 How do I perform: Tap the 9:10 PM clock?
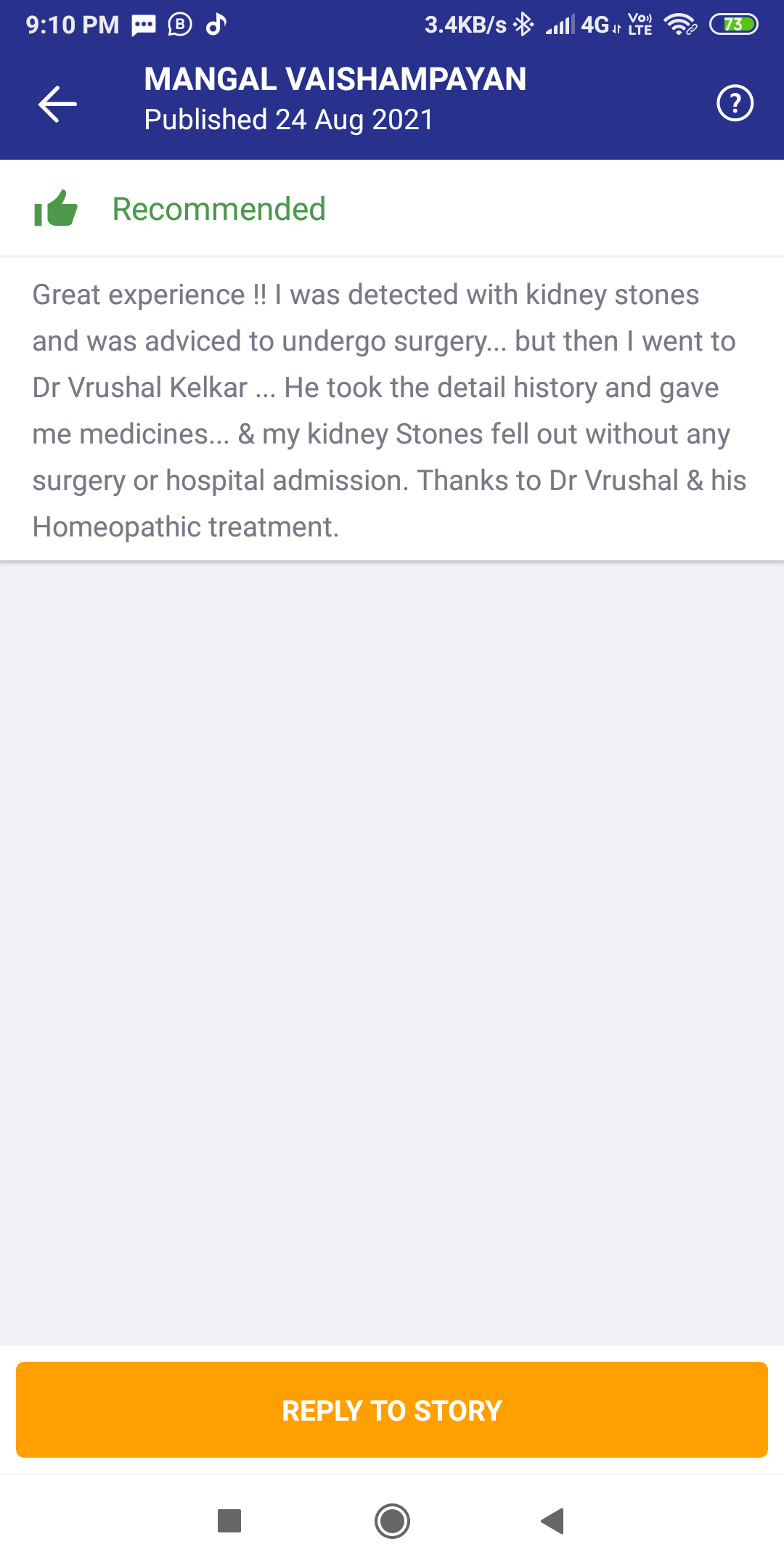(73, 25)
